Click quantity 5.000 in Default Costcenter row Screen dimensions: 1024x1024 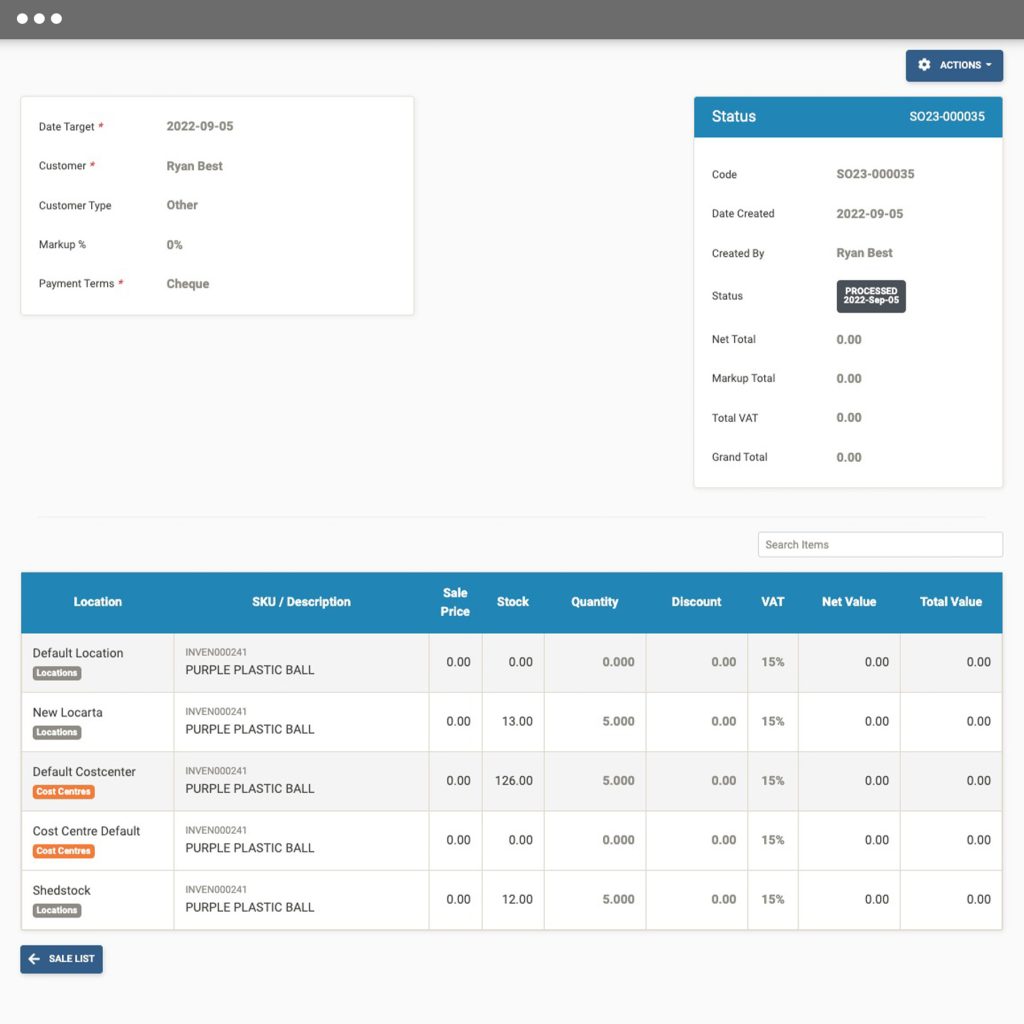coord(618,781)
